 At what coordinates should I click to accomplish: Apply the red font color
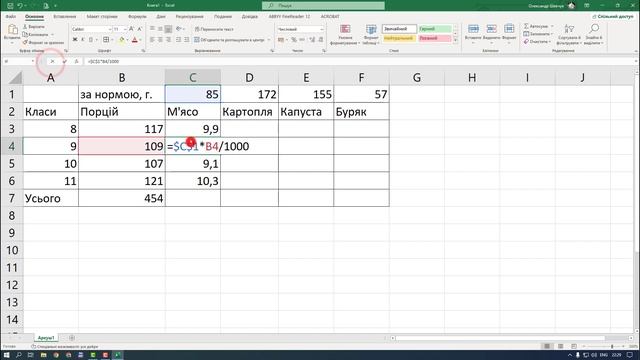click(x=135, y=40)
